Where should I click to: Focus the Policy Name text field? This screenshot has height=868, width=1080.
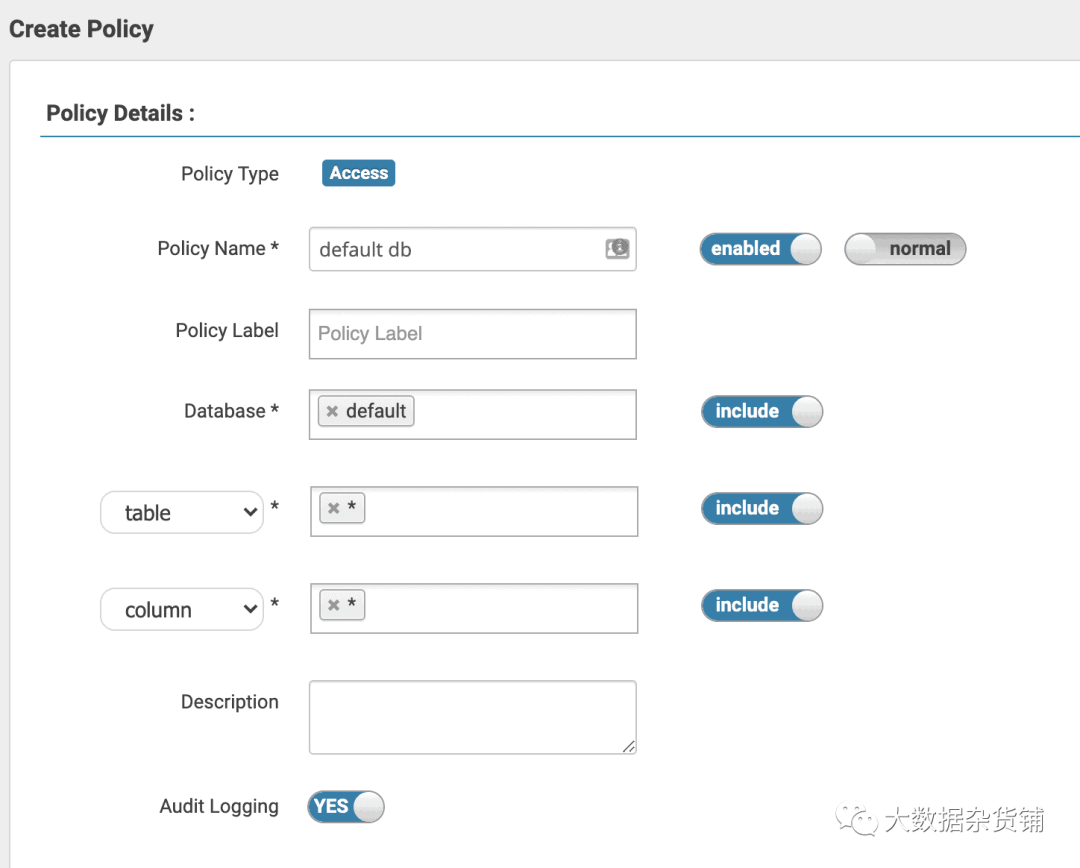click(x=455, y=250)
